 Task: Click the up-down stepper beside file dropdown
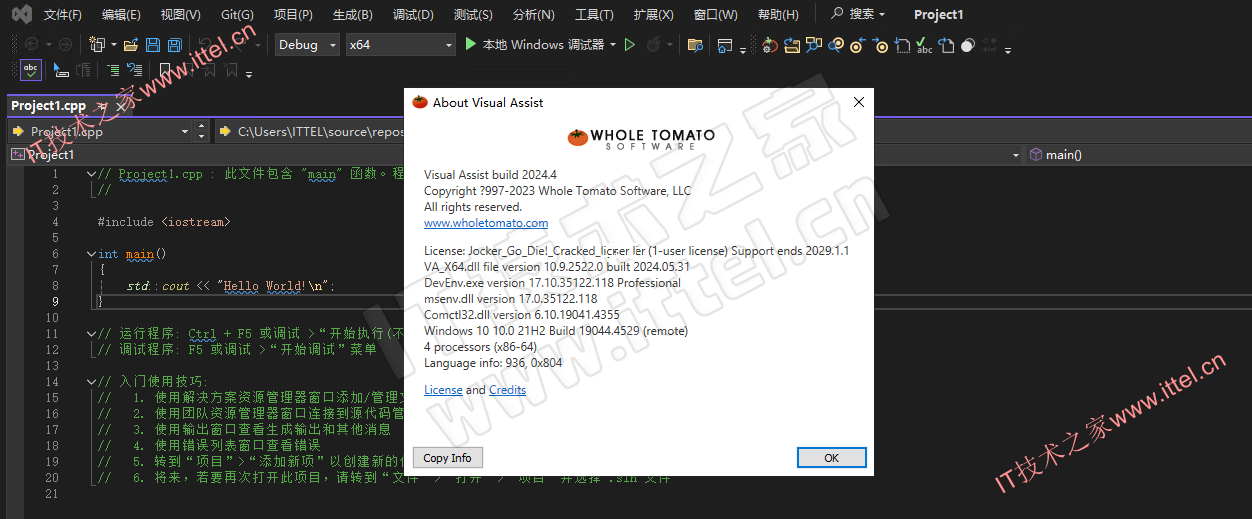coord(202,131)
